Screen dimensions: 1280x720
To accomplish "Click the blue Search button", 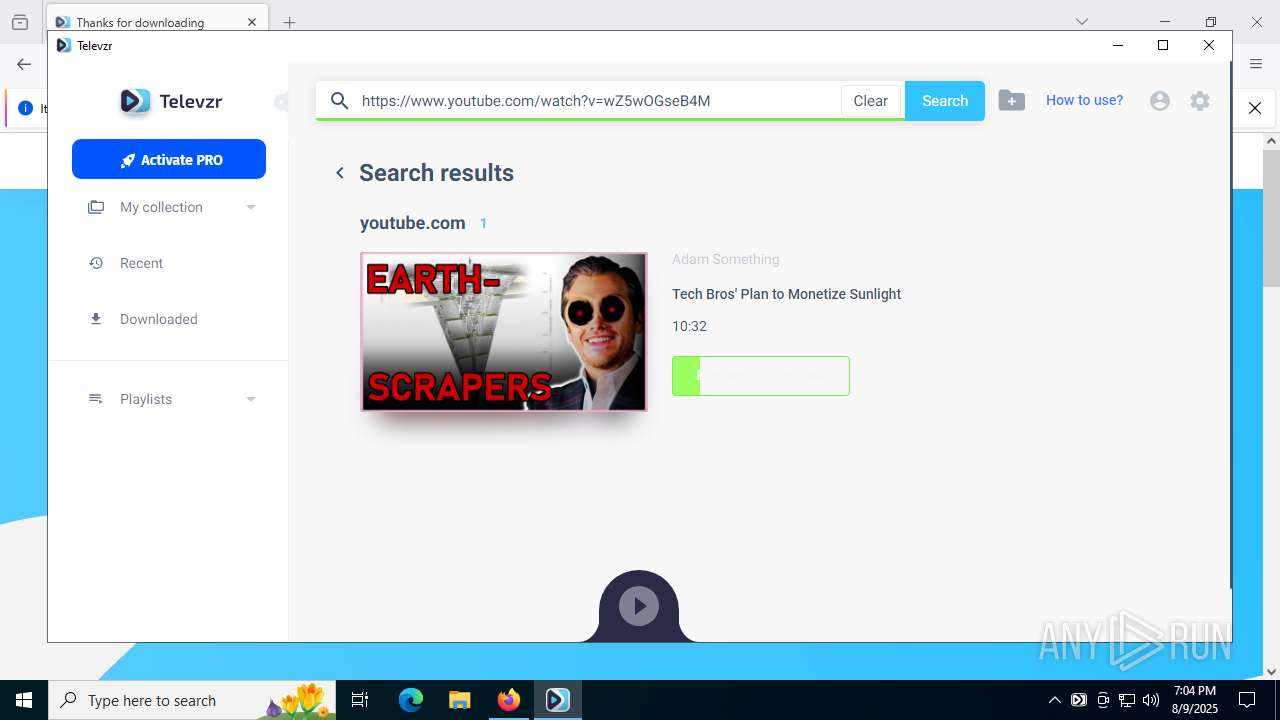I will pyautogui.click(x=945, y=101).
